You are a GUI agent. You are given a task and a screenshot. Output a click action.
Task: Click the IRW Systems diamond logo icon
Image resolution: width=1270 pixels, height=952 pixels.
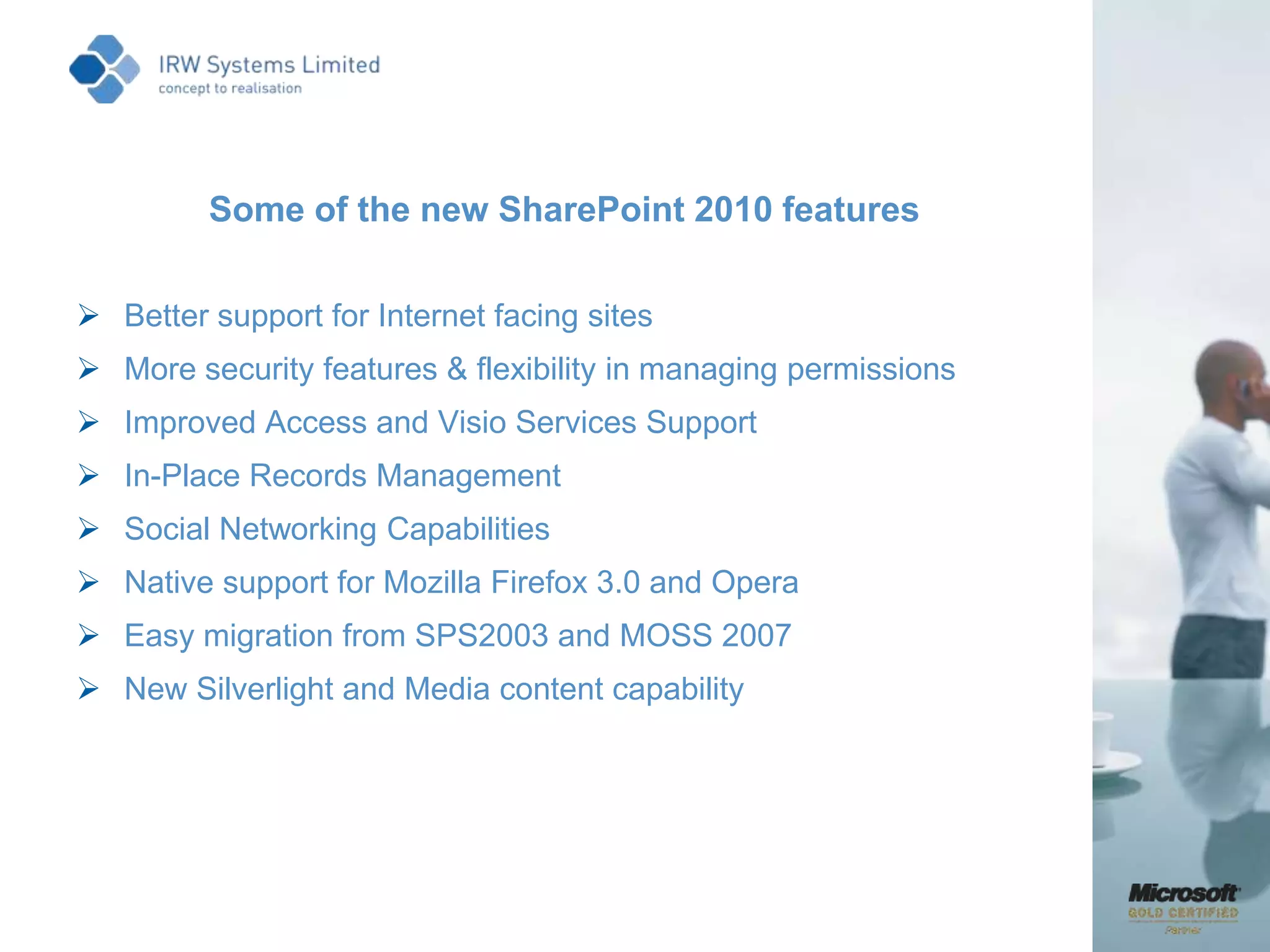[104, 69]
